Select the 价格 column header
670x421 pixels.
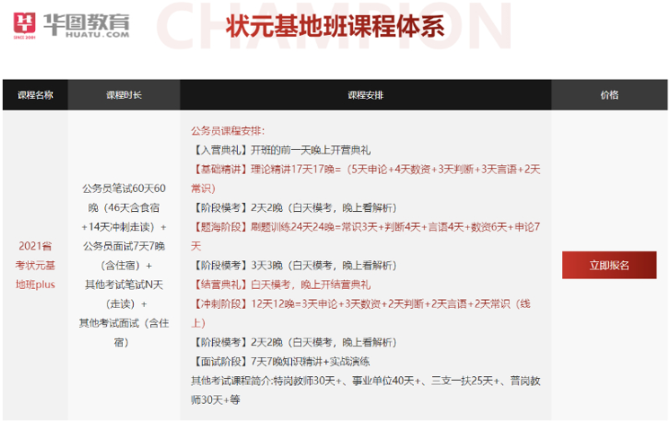609,95
